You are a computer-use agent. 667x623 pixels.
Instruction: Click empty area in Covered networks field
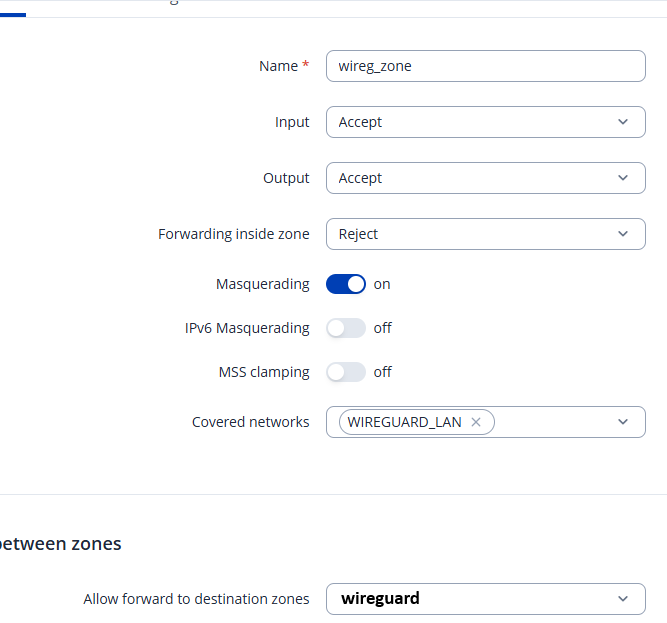point(553,422)
